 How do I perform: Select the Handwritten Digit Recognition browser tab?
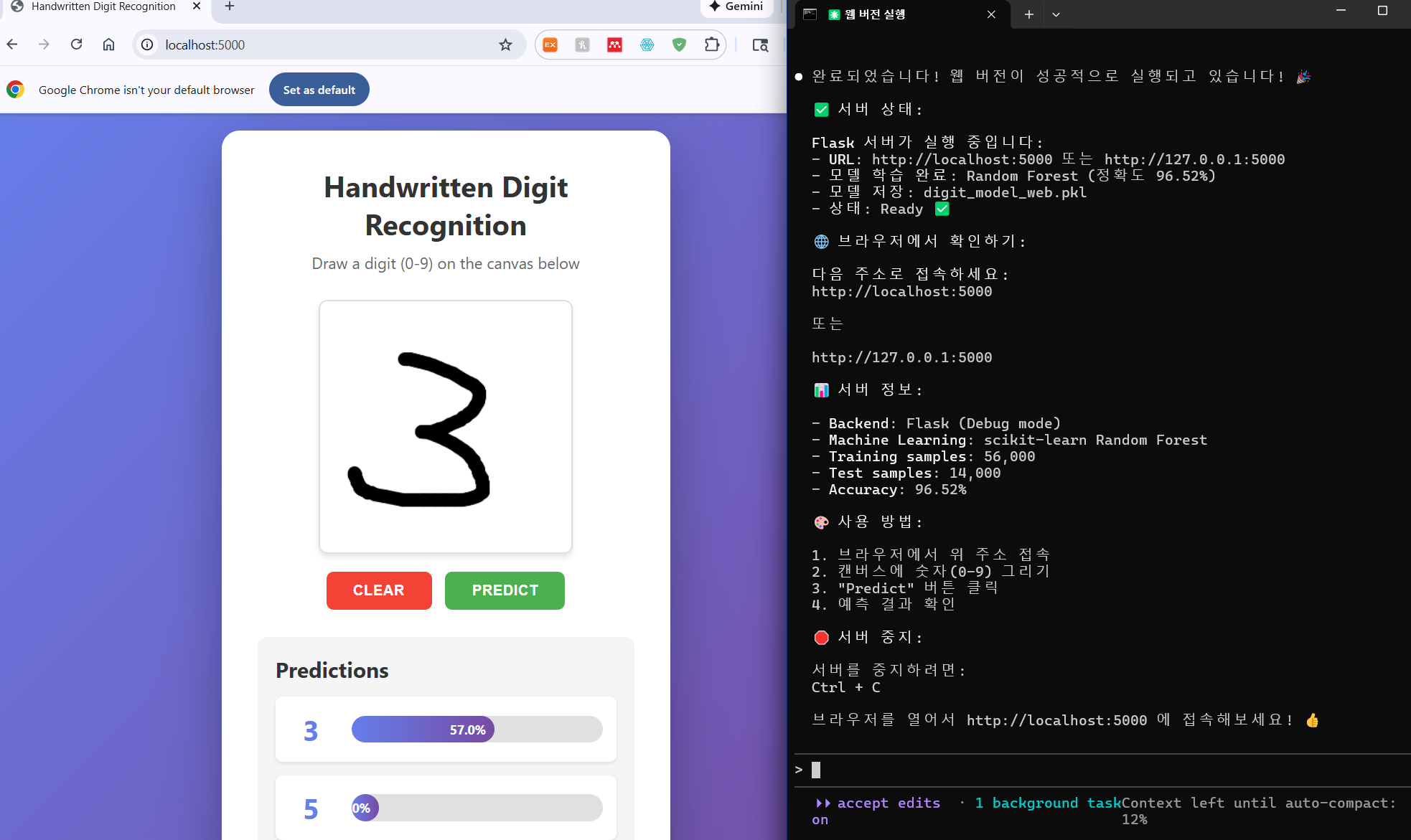103,6
